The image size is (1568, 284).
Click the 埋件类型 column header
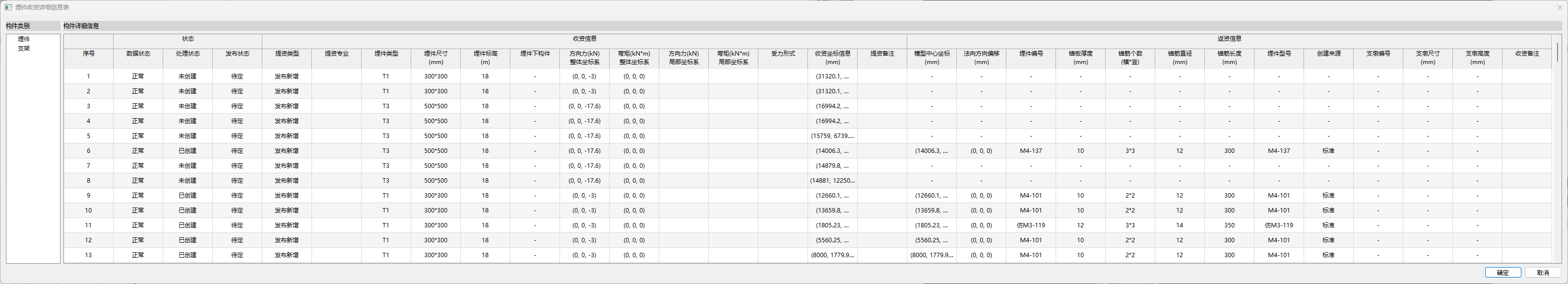coord(386,54)
